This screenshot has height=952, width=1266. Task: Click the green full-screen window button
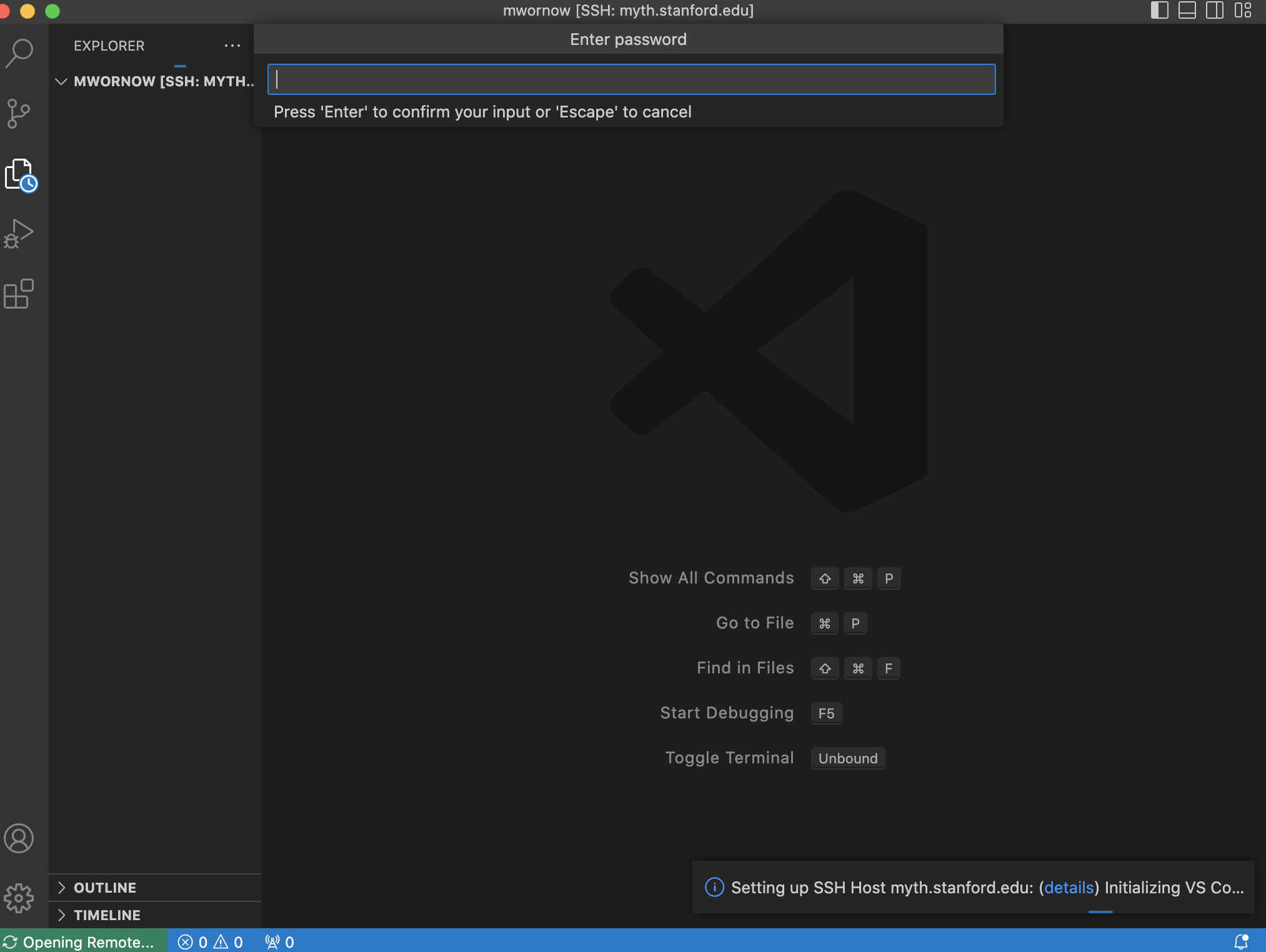(52, 11)
